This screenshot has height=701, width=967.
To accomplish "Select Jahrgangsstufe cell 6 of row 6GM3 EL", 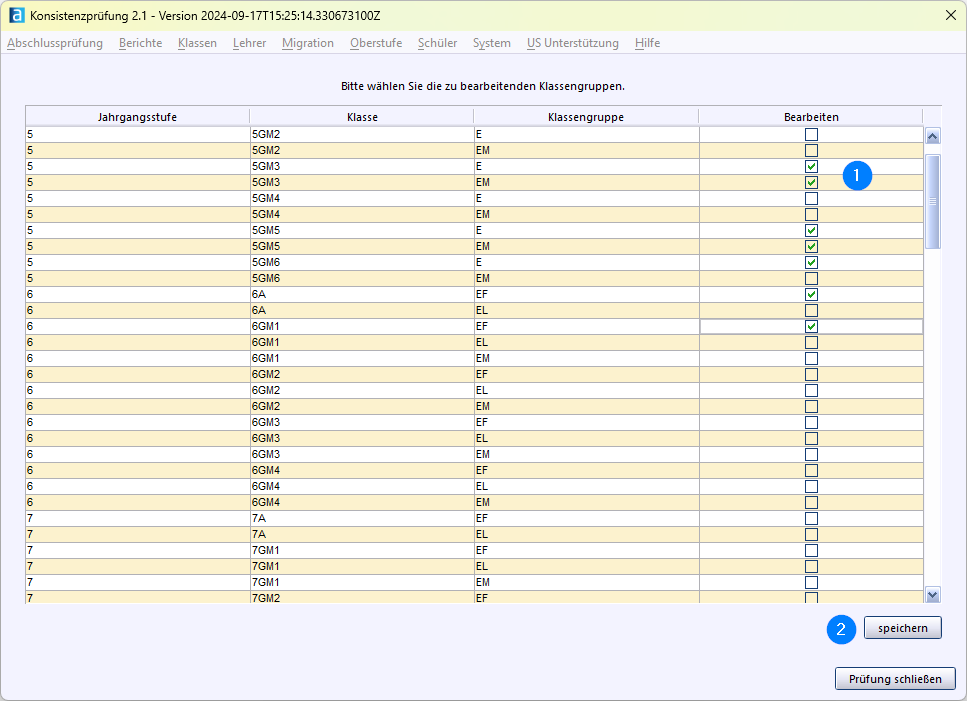I will point(138,439).
